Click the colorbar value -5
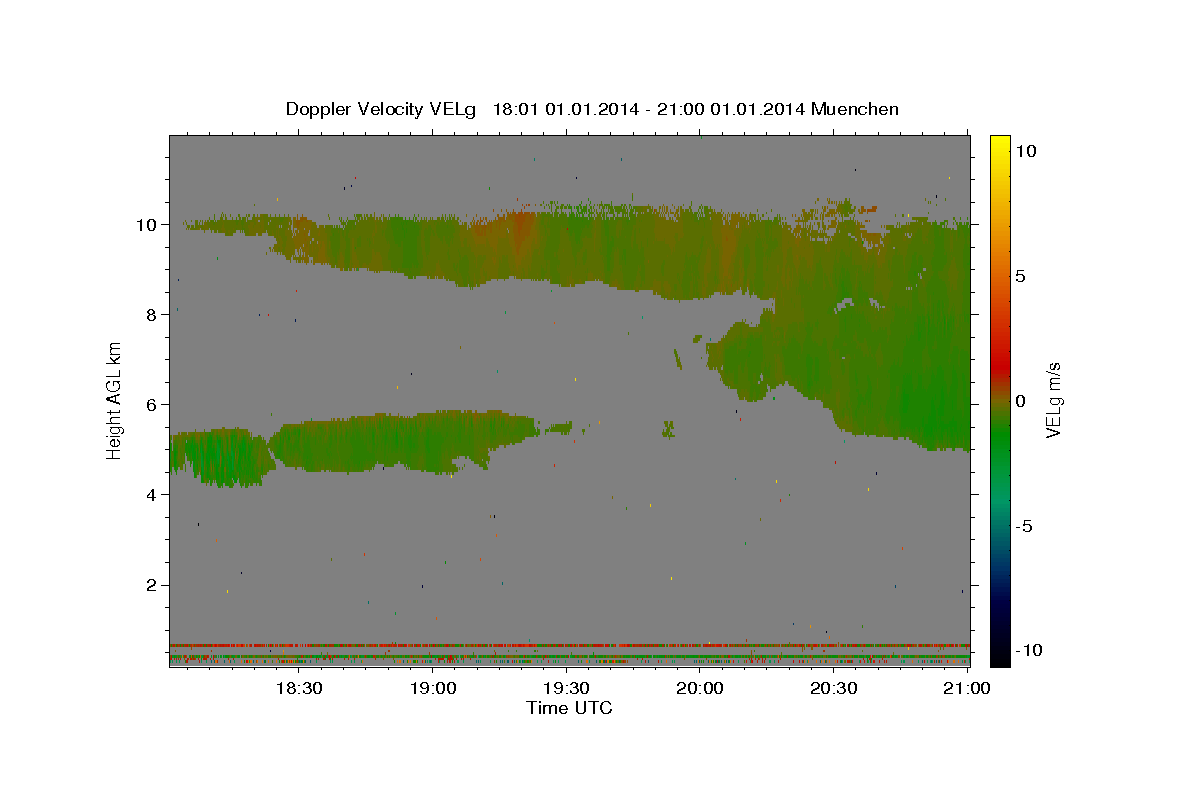Image resolution: width=1200 pixels, height=800 pixels. [1024, 526]
